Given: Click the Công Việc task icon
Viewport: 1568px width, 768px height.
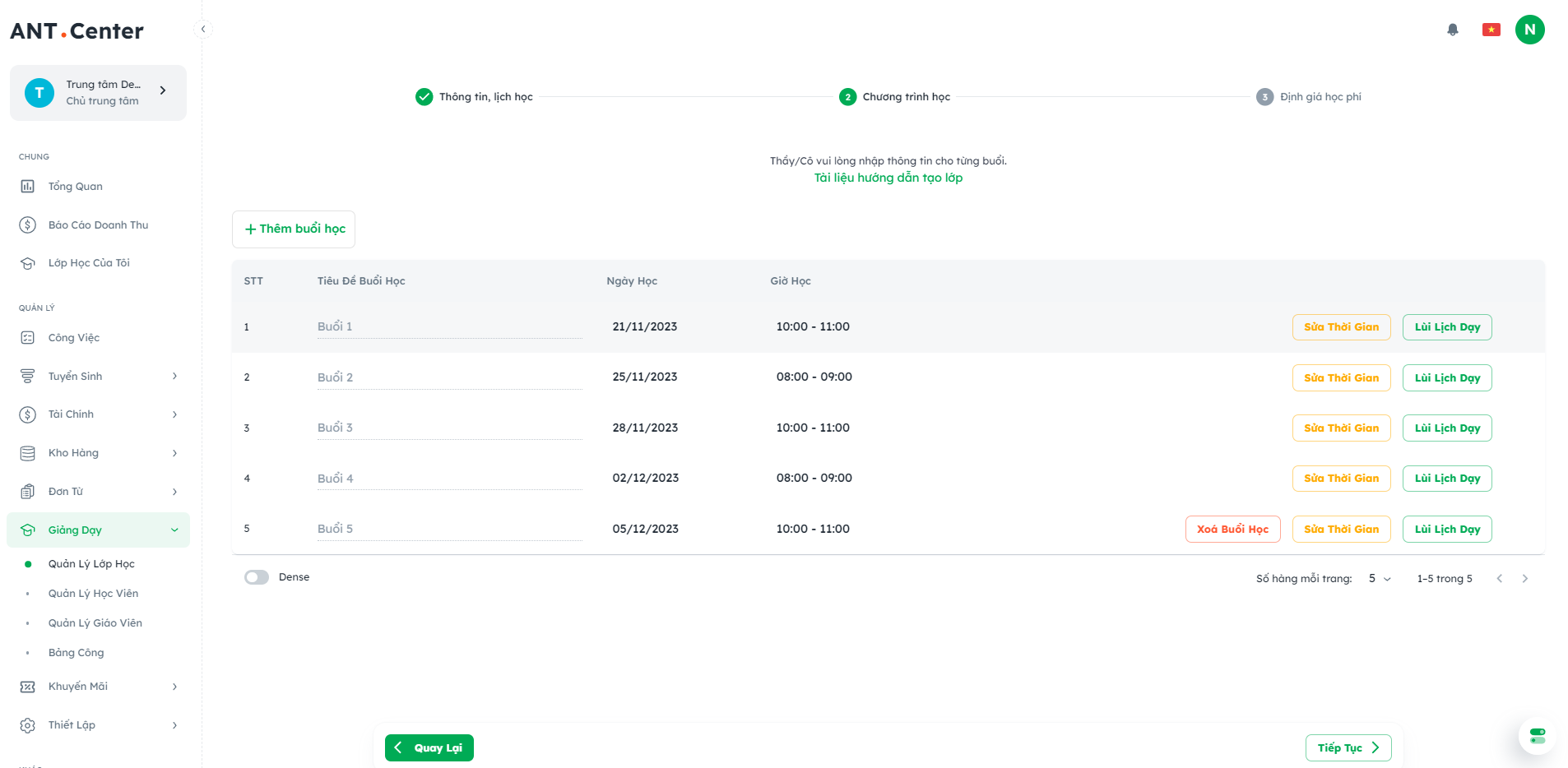Looking at the screenshot, I should (28, 338).
